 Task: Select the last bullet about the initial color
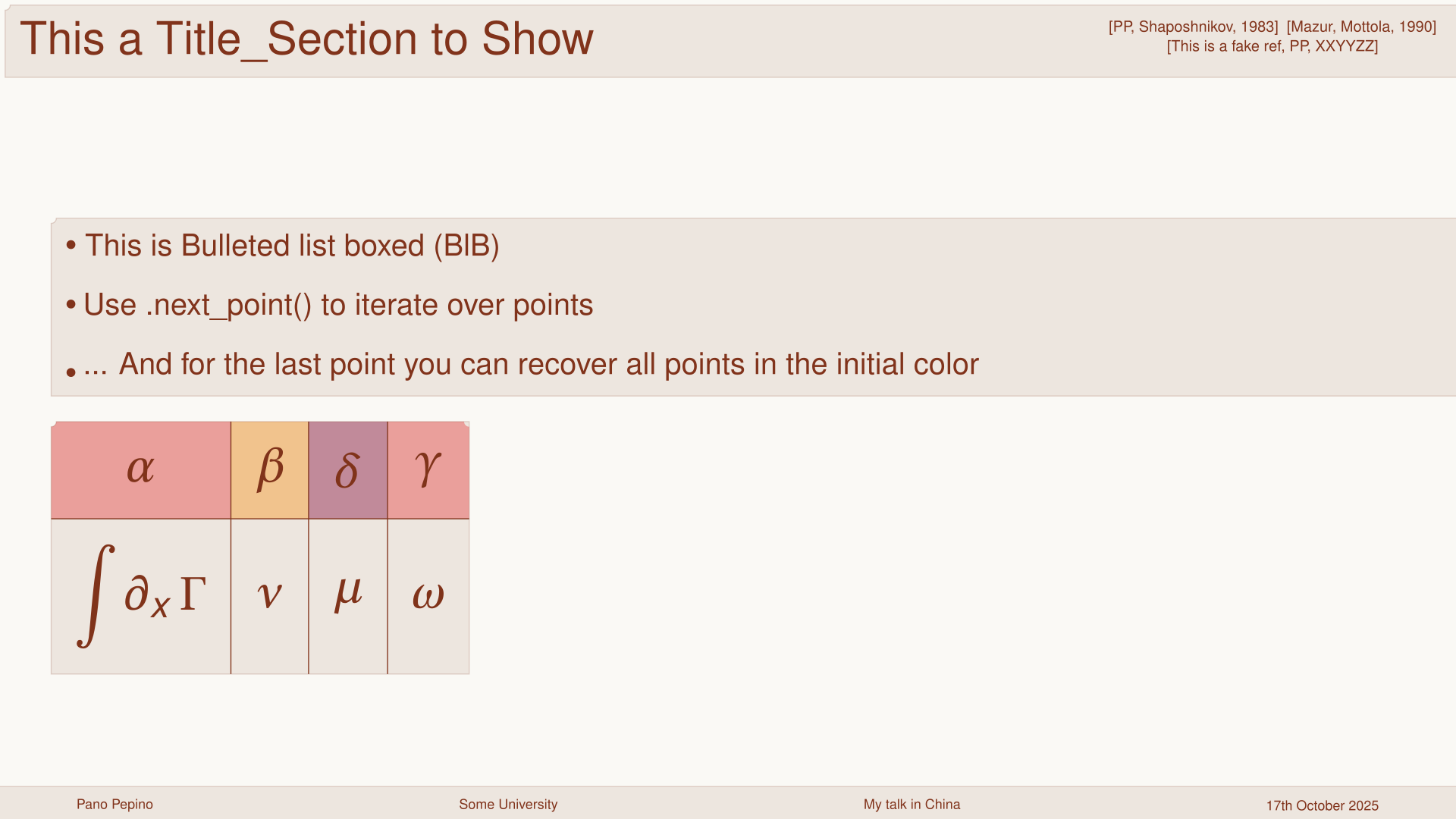tap(531, 365)
